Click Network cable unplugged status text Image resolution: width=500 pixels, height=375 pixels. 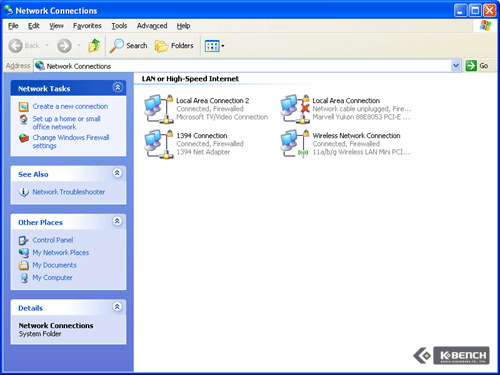pyautogui.click(x=362, y=109)
